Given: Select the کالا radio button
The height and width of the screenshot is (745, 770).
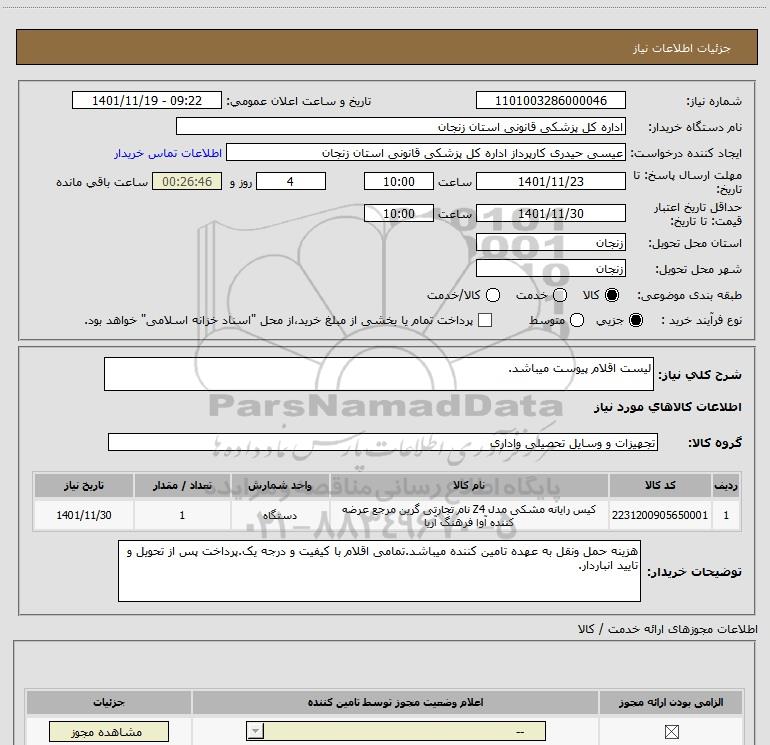Looking at the screenshot, I should point(612,295).
